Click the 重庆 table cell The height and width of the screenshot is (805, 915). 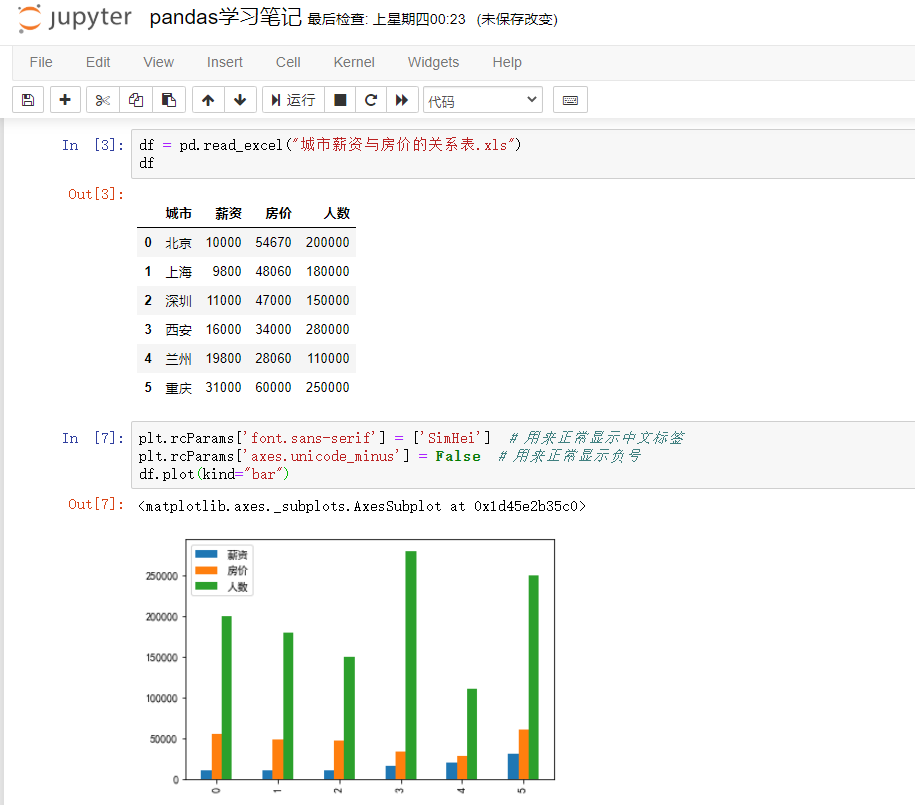click(179, 388)
